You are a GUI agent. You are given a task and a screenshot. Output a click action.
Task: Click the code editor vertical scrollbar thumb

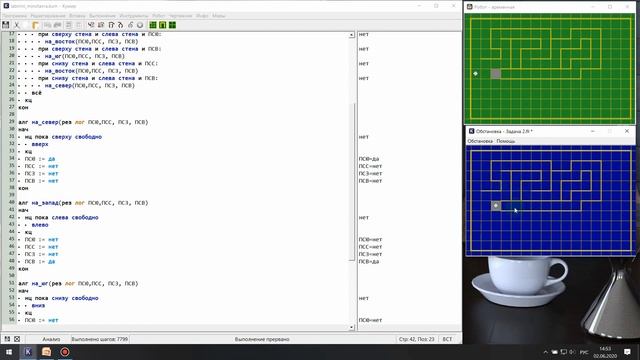pos(351,182)
